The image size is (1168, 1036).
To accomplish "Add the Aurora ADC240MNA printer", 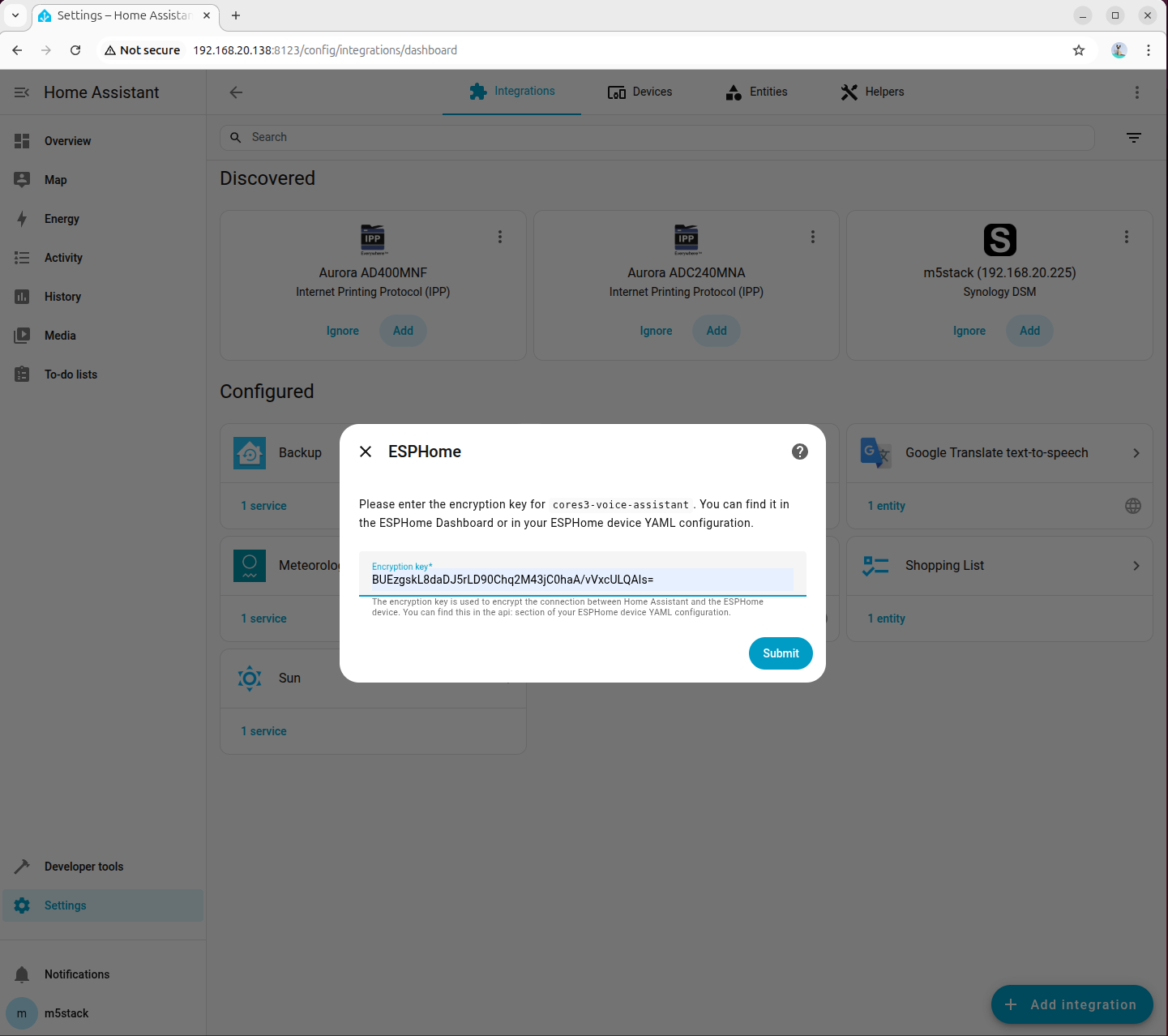I will pyautogui.click(x=717, y=331).
